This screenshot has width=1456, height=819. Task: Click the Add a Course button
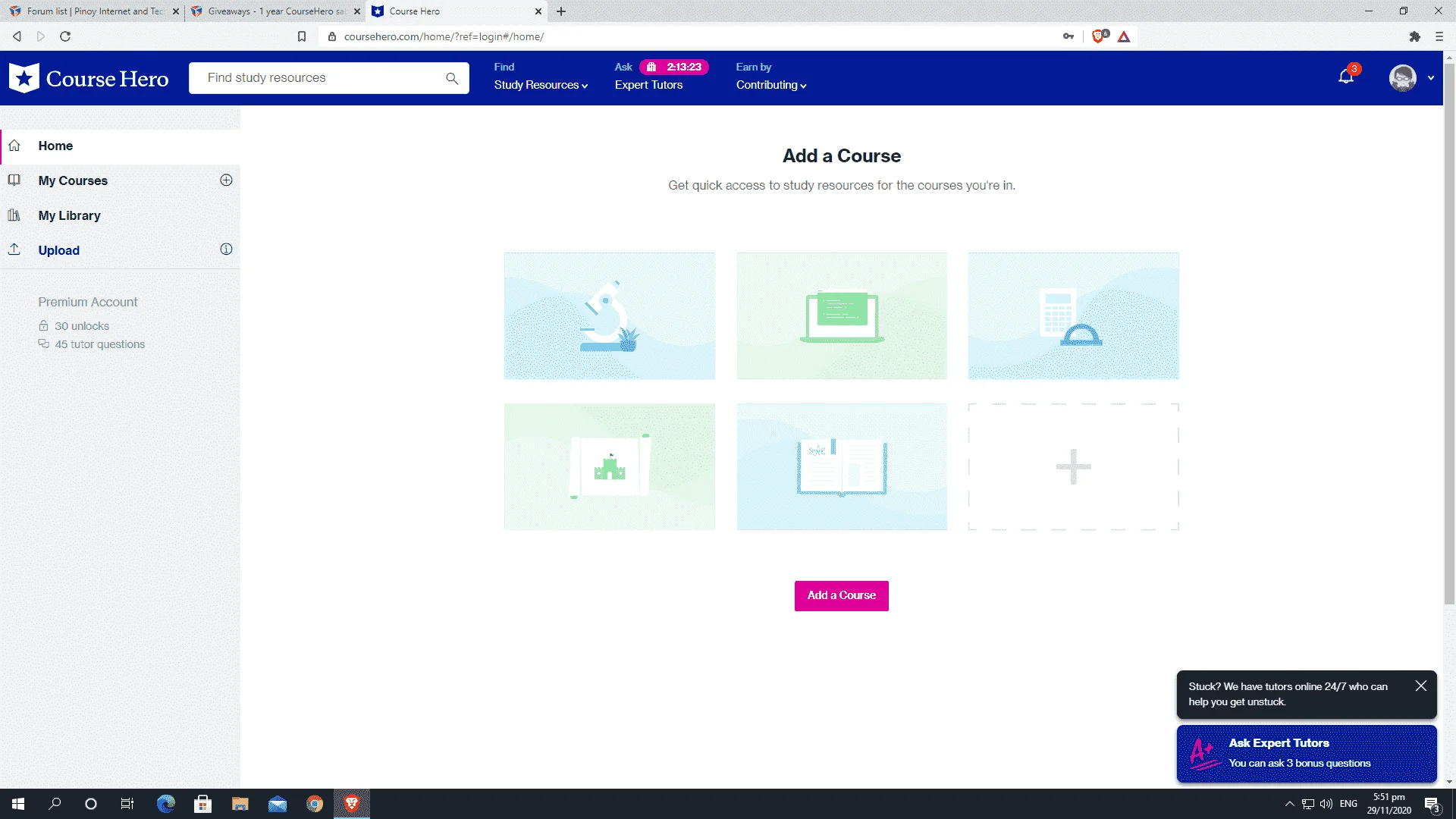[842, 596]
